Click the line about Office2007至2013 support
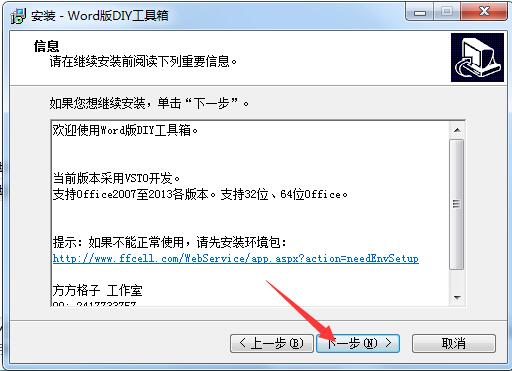512x371 pixels. point(200,194)
